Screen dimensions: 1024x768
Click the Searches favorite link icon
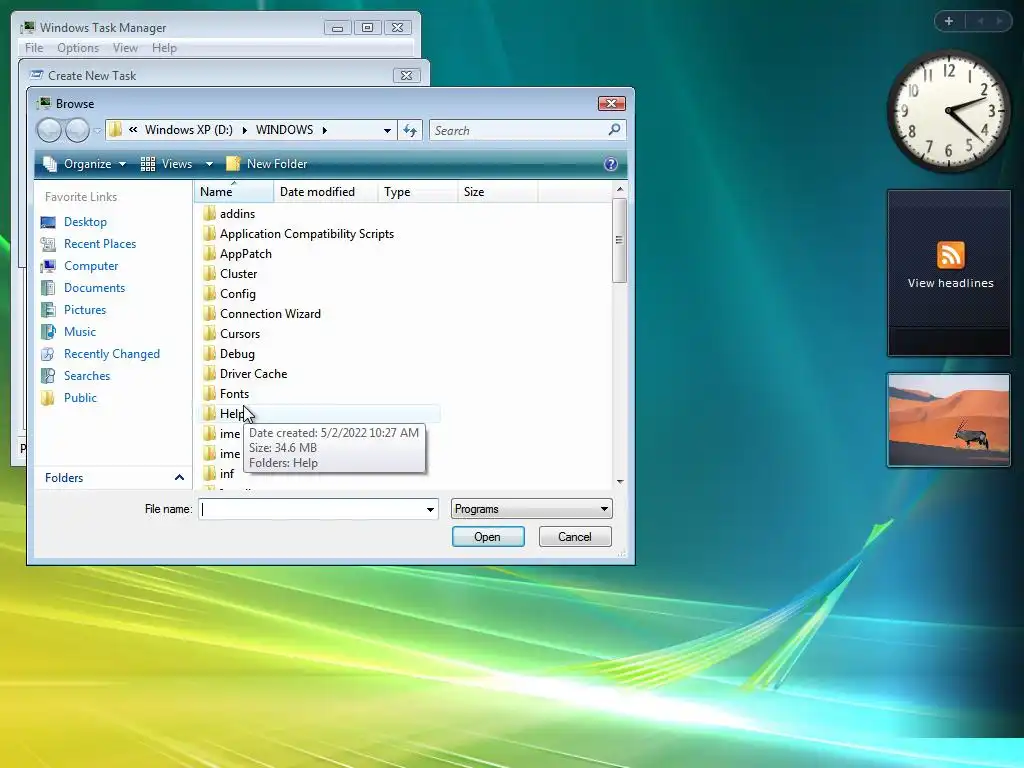pyautogui.click(x=48, y=376)
